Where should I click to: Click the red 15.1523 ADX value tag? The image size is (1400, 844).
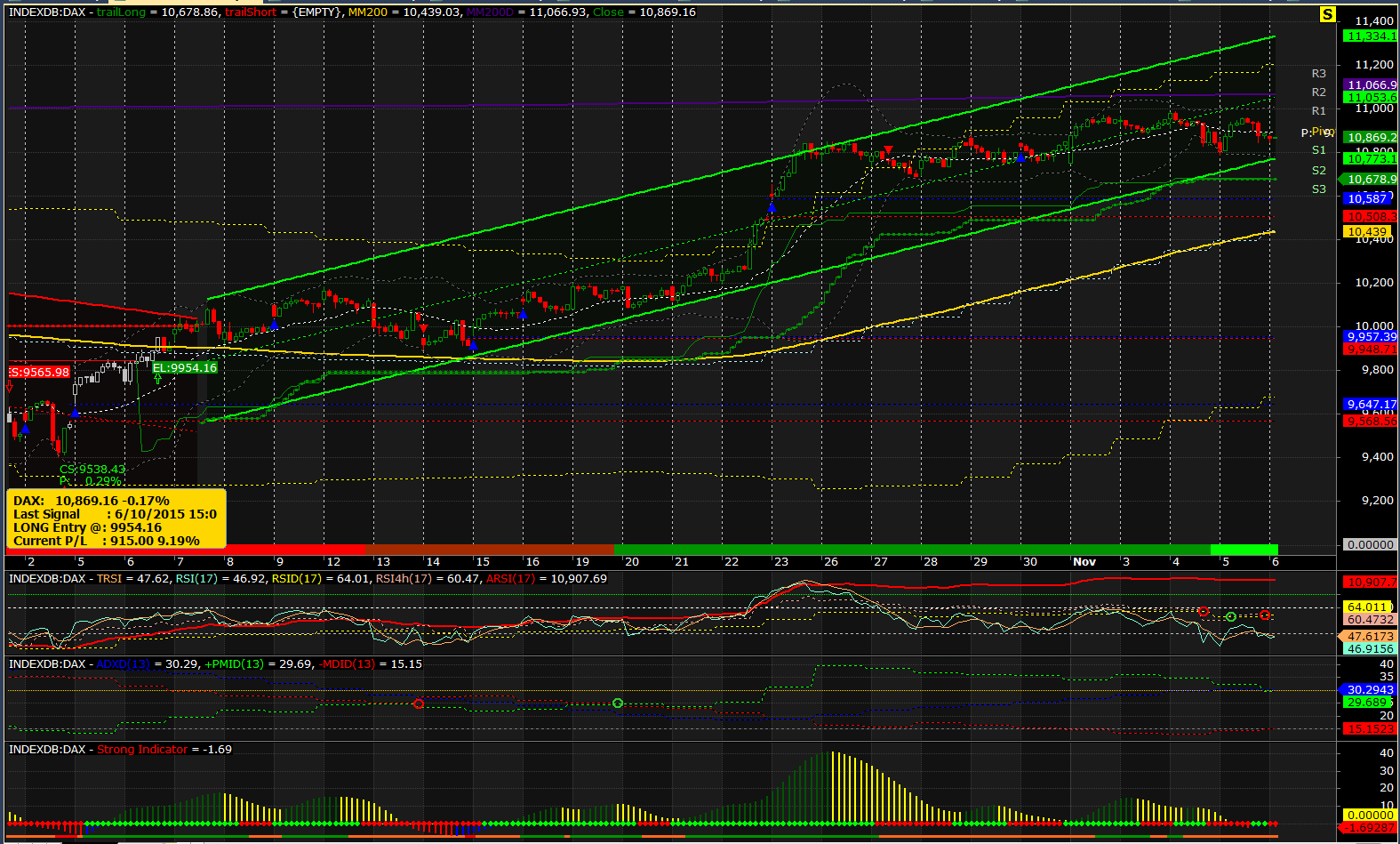pos(1371,729)
